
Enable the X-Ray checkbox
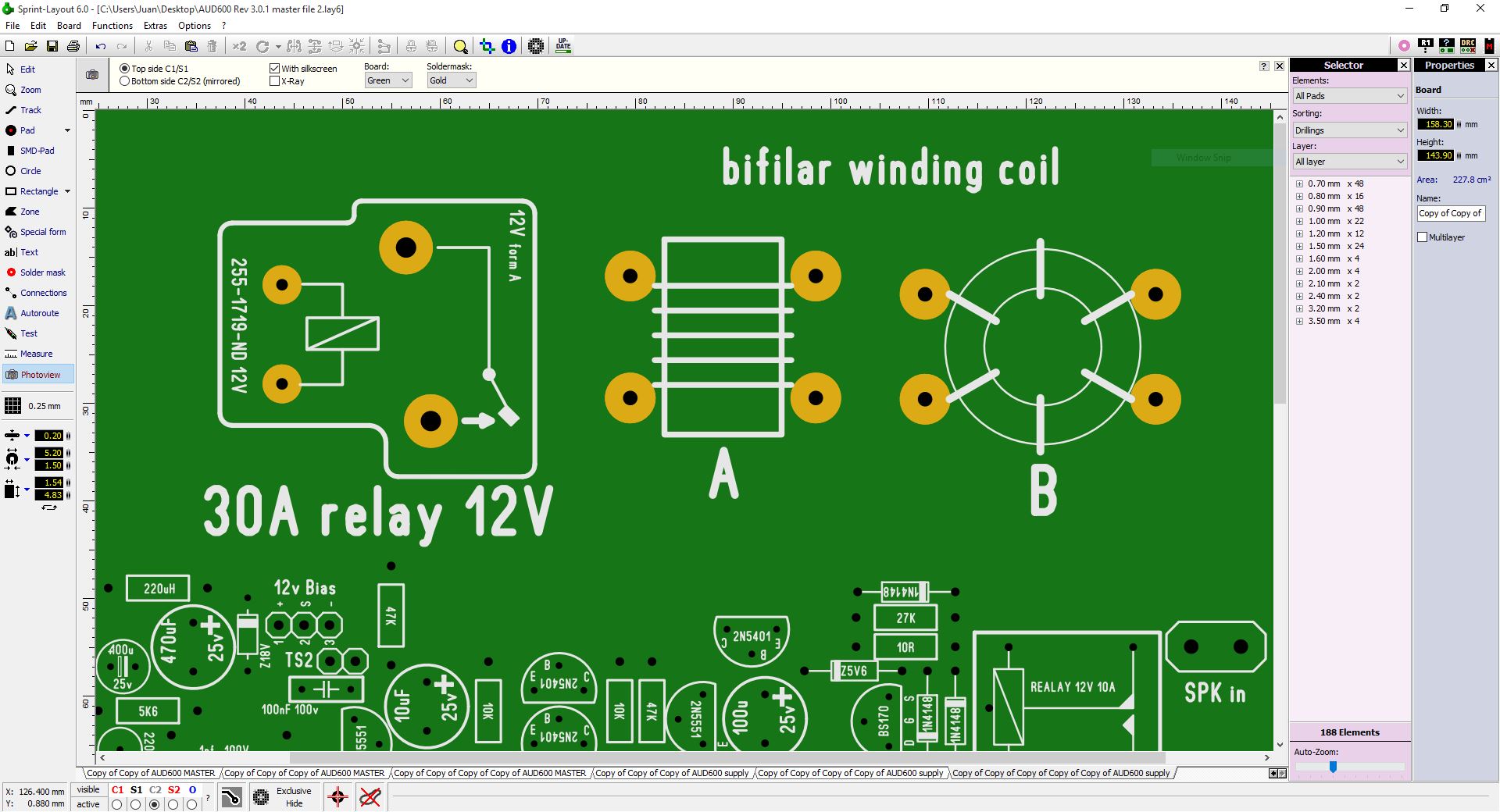coord(274,81)
